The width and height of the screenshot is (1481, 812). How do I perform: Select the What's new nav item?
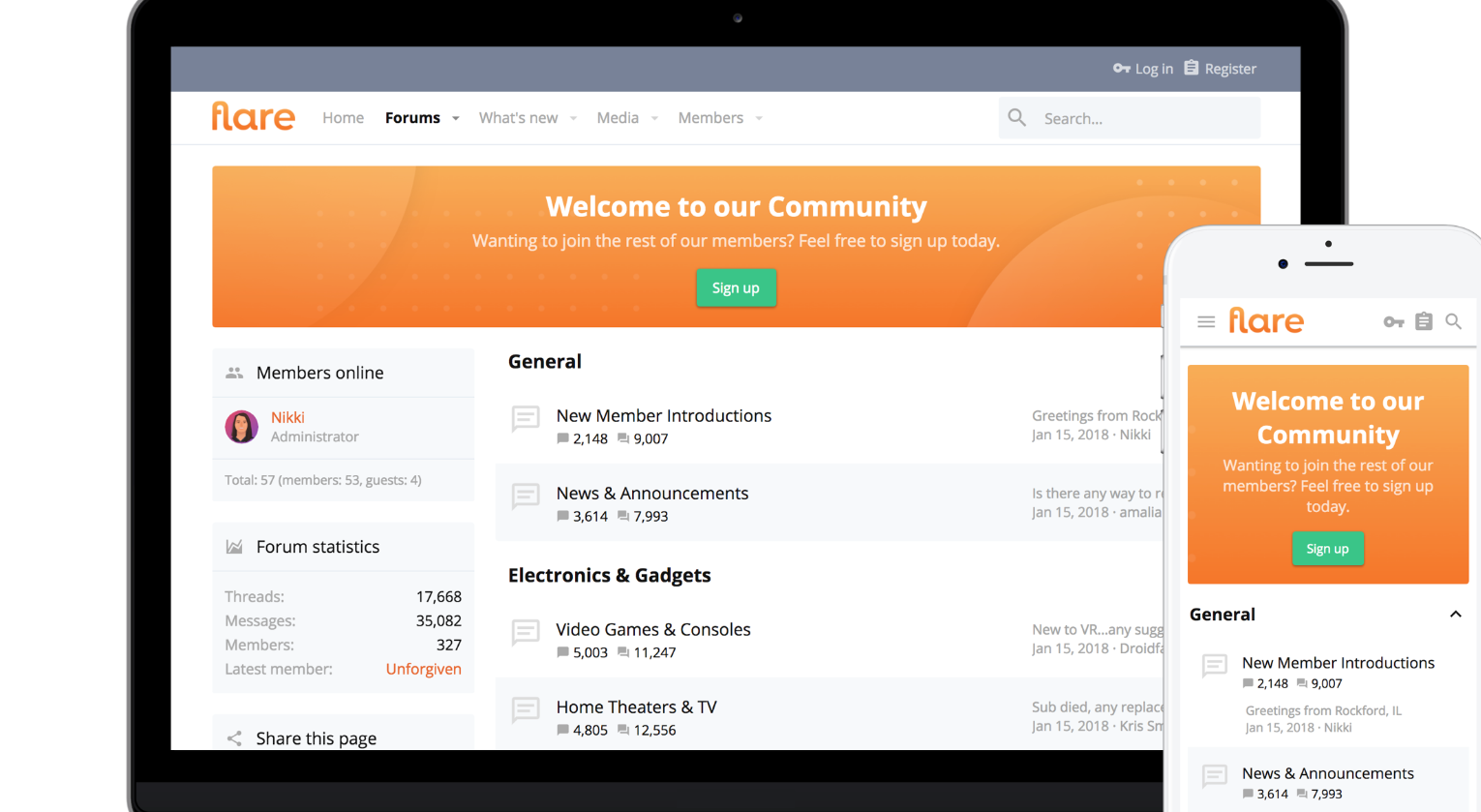point(518,118)
